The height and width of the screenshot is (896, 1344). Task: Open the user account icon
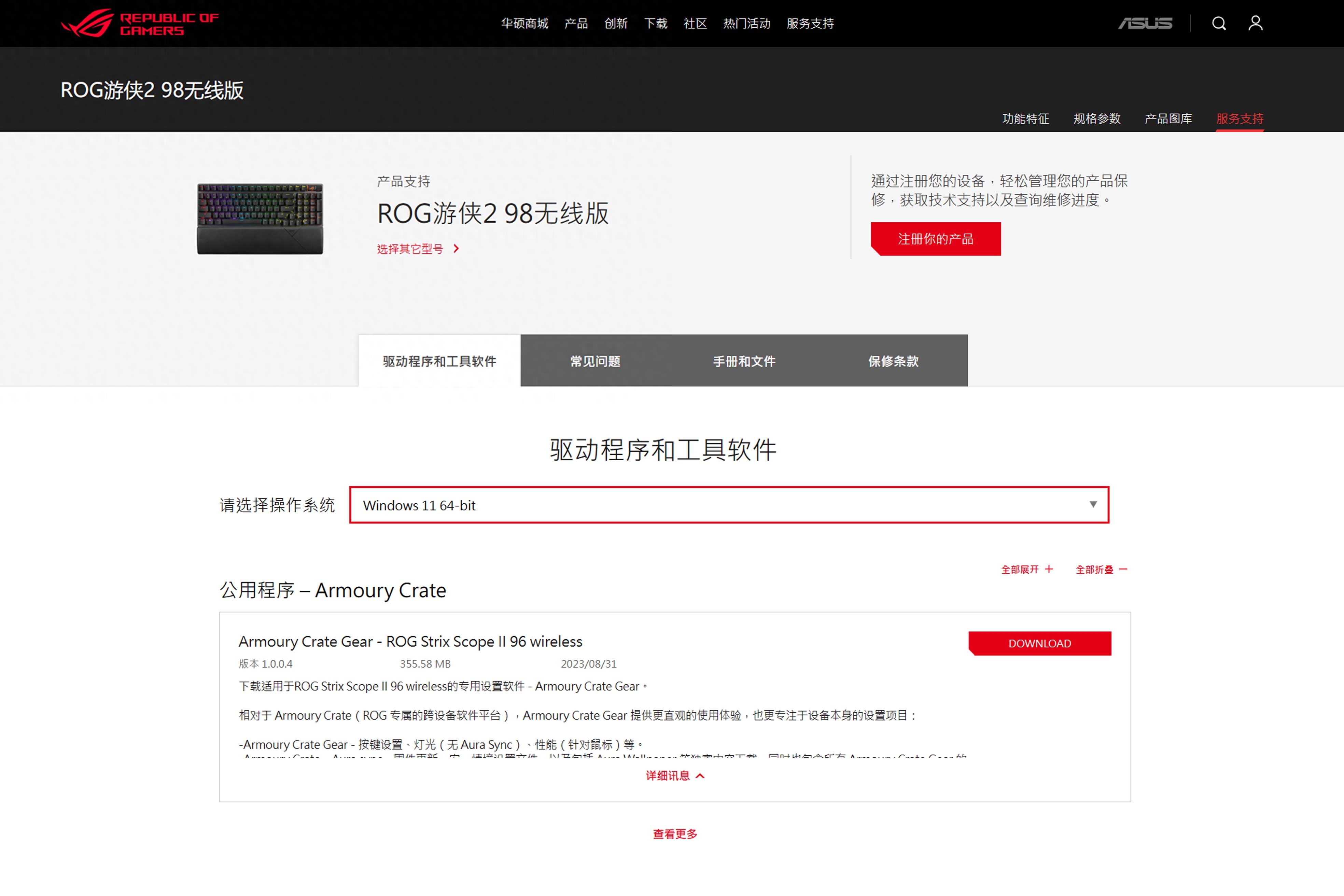pos(1256,23)
